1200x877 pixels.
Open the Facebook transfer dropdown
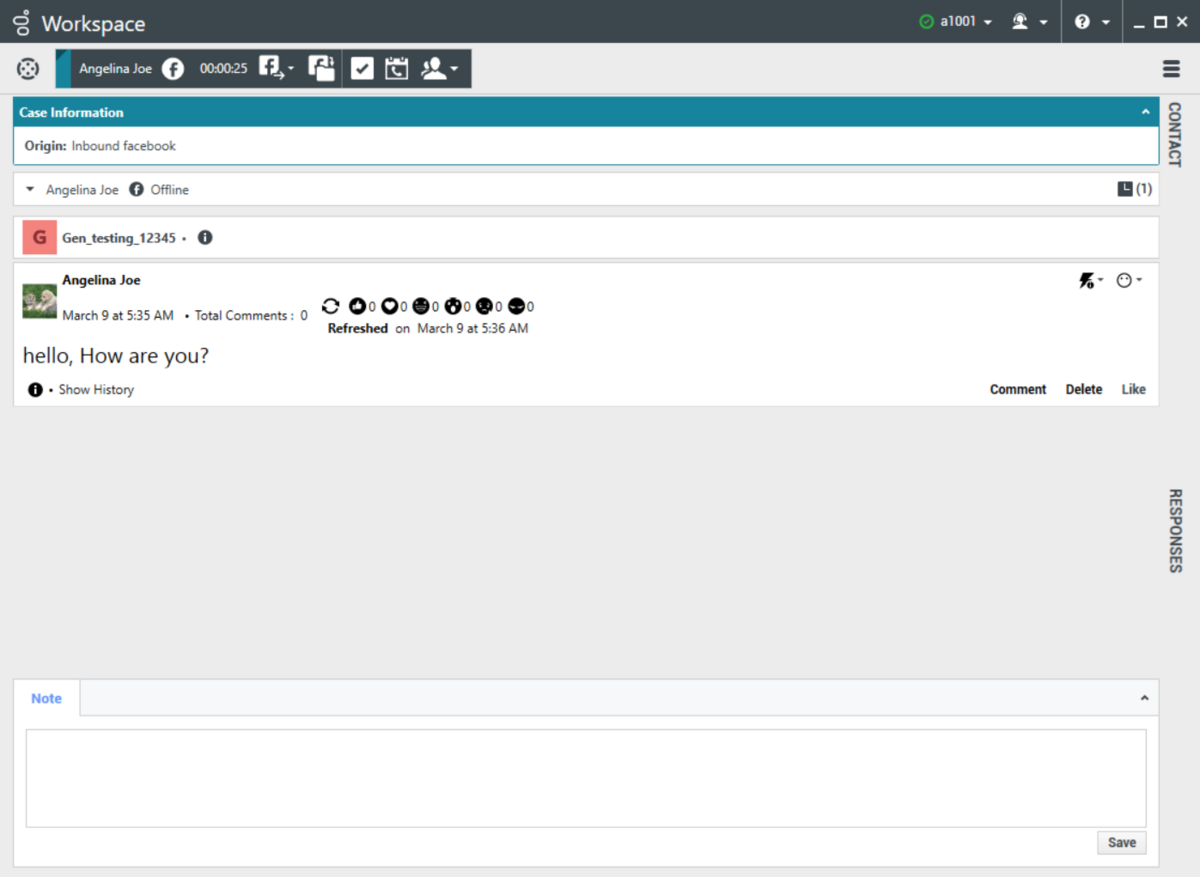[276, 69]
